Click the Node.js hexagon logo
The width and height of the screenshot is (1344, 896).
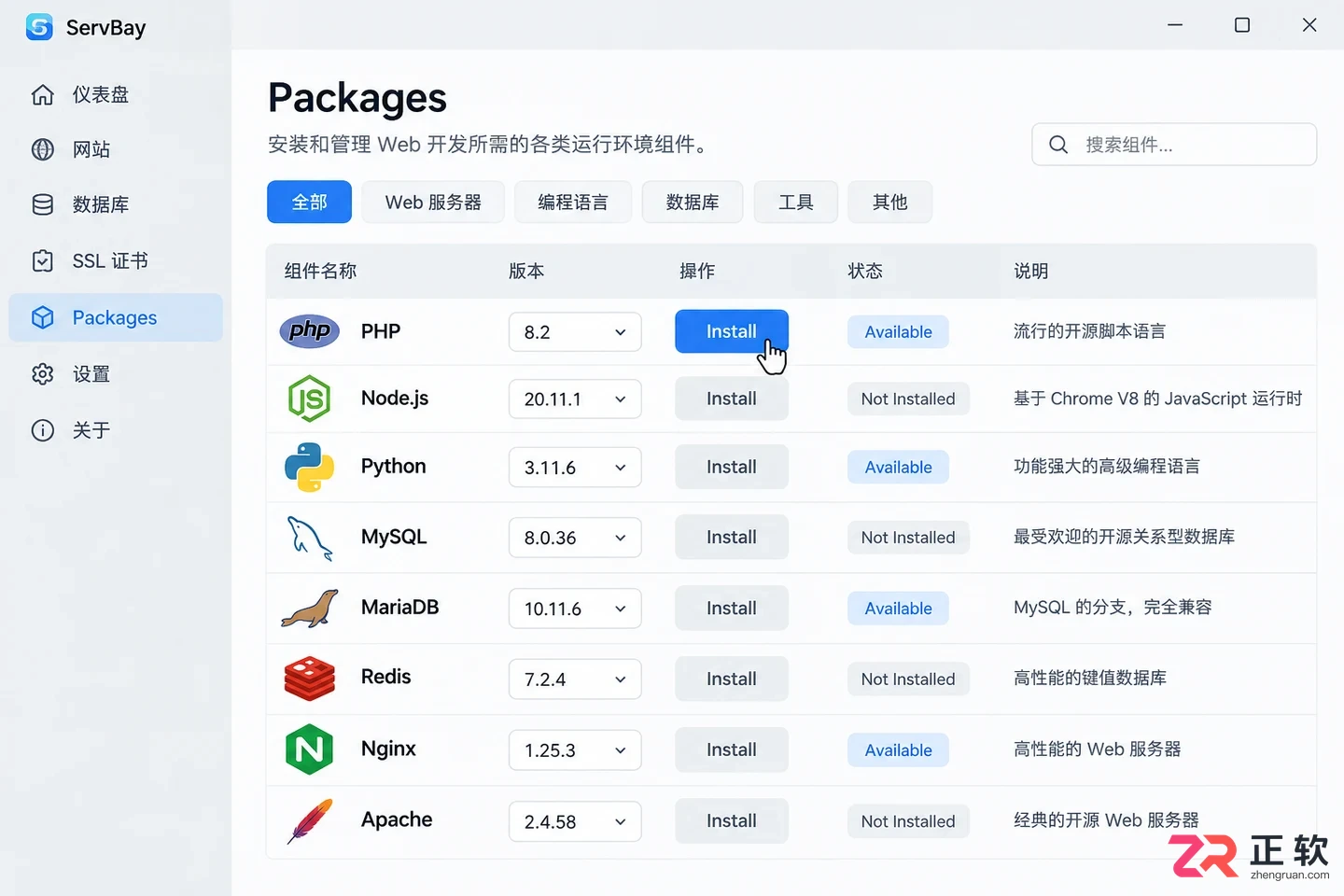tap(309, 399)
